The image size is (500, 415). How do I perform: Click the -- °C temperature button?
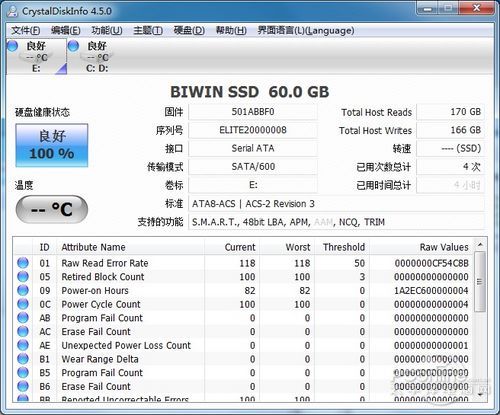tap(52, 209)
